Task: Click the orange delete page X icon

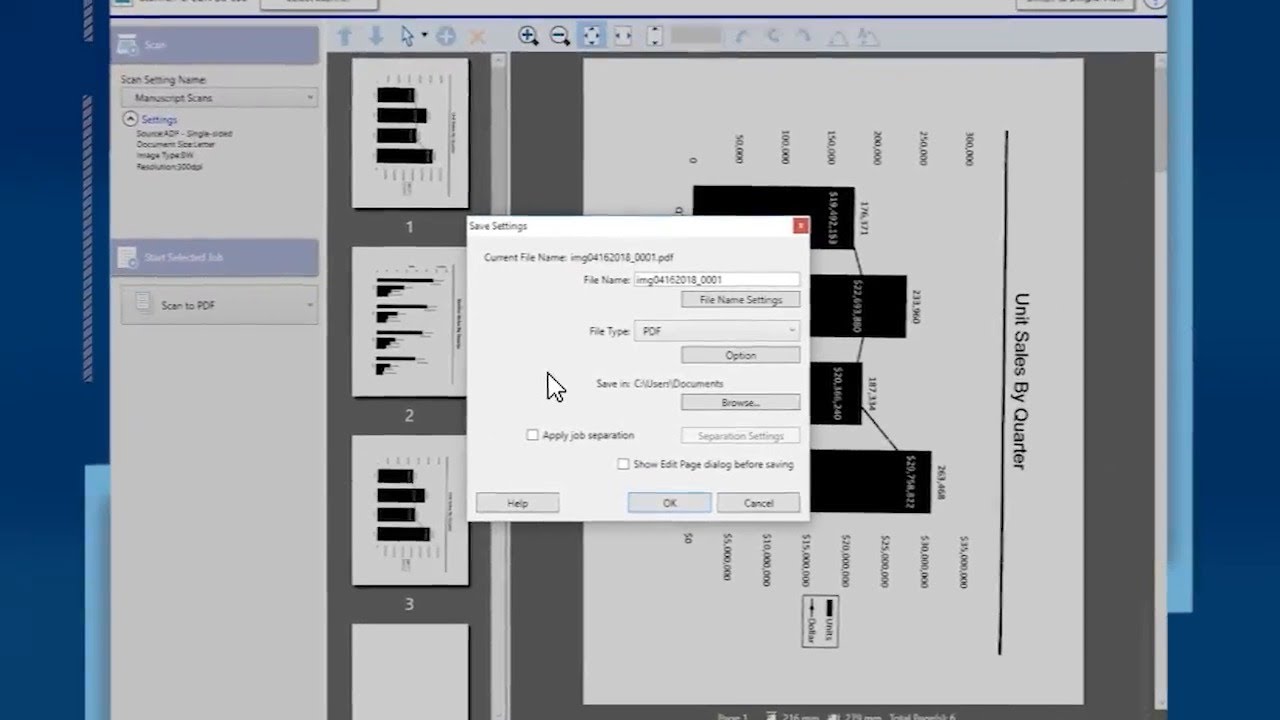Action: [477, 37]
